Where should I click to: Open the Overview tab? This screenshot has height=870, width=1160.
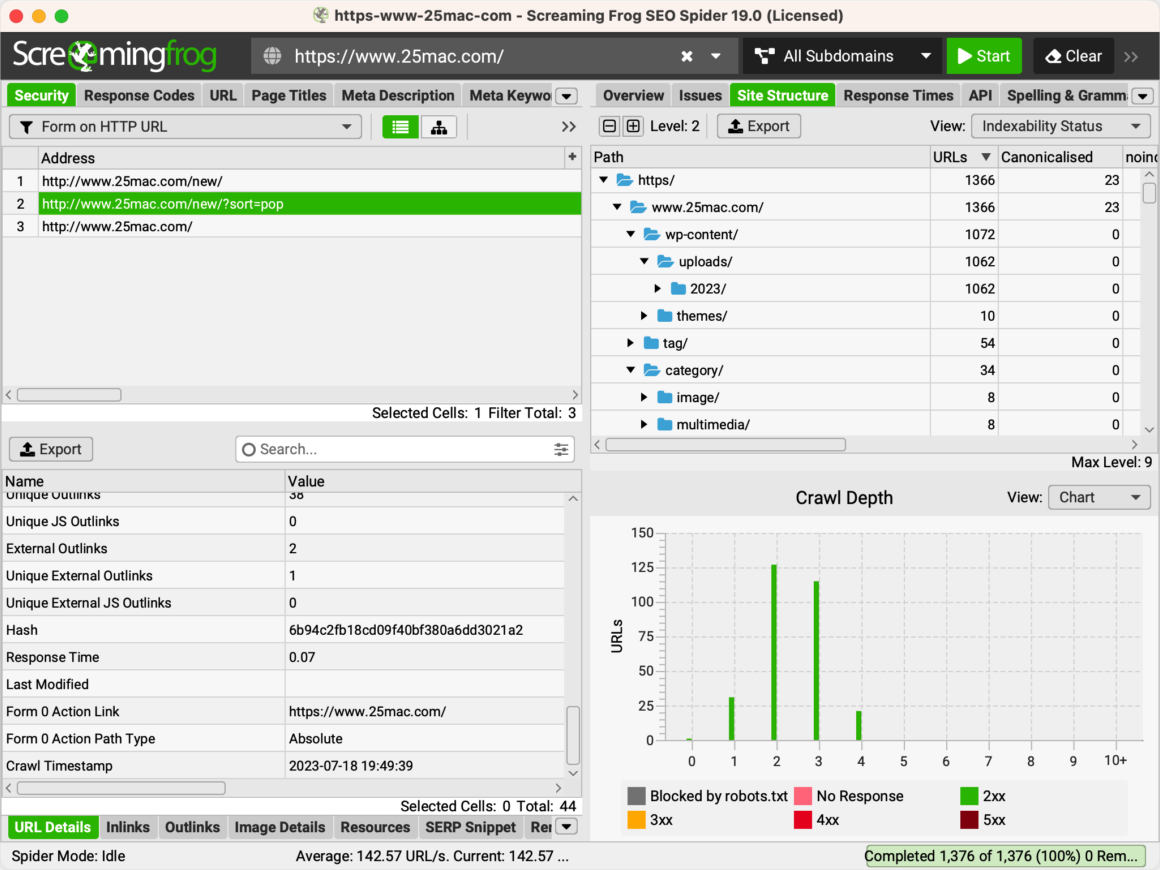633,95
